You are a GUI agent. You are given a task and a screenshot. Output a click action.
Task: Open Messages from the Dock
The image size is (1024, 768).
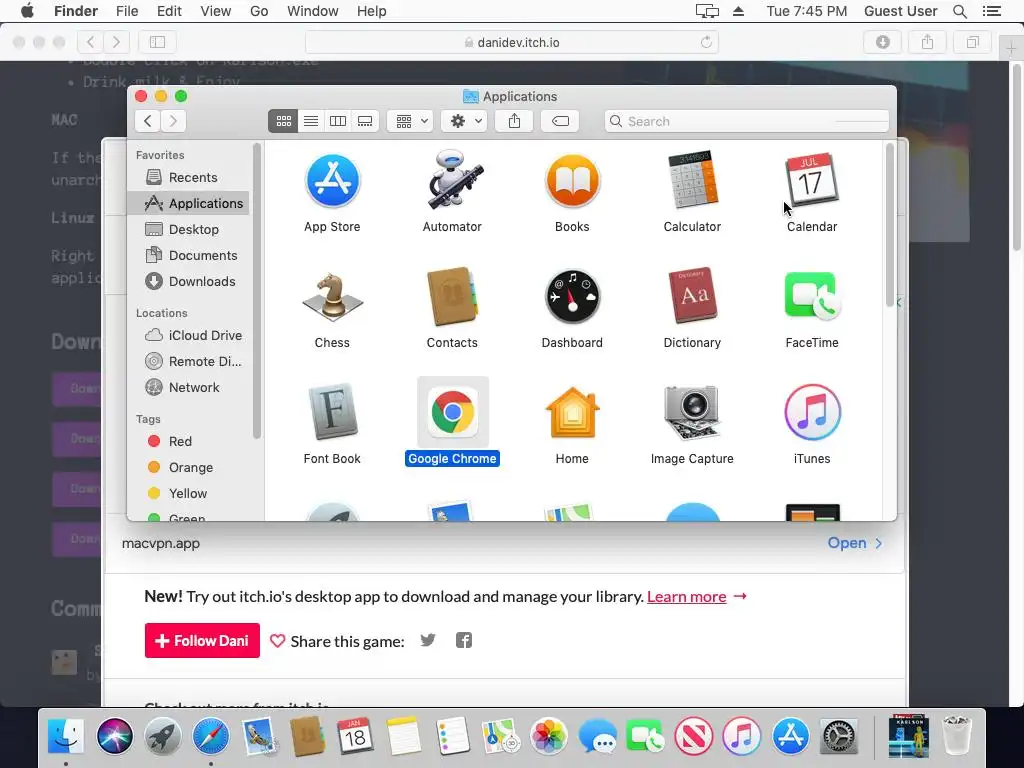point(597,737)
